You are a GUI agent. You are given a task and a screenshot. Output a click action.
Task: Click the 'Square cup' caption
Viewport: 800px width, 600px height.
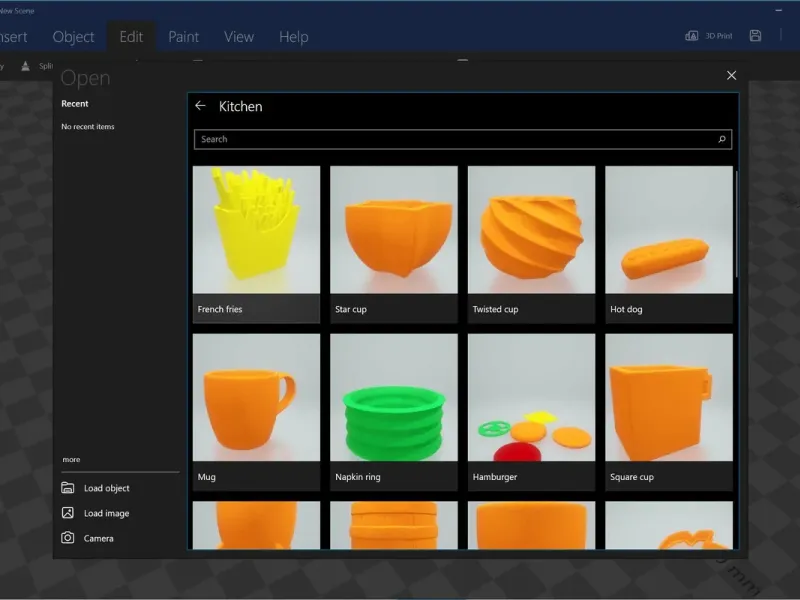pyautogui.click(x=632, y=477)
